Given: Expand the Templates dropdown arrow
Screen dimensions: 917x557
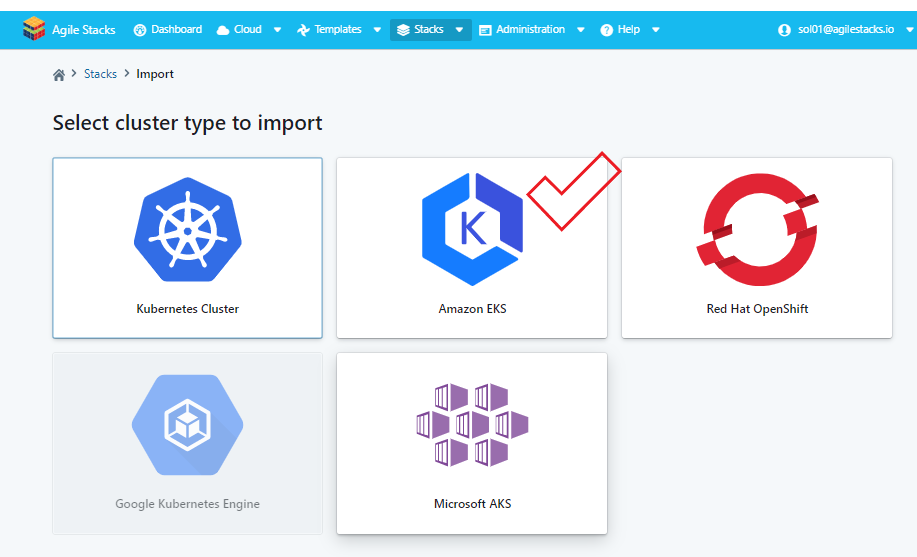Looking at the screenshot, I should coord(377,30).
